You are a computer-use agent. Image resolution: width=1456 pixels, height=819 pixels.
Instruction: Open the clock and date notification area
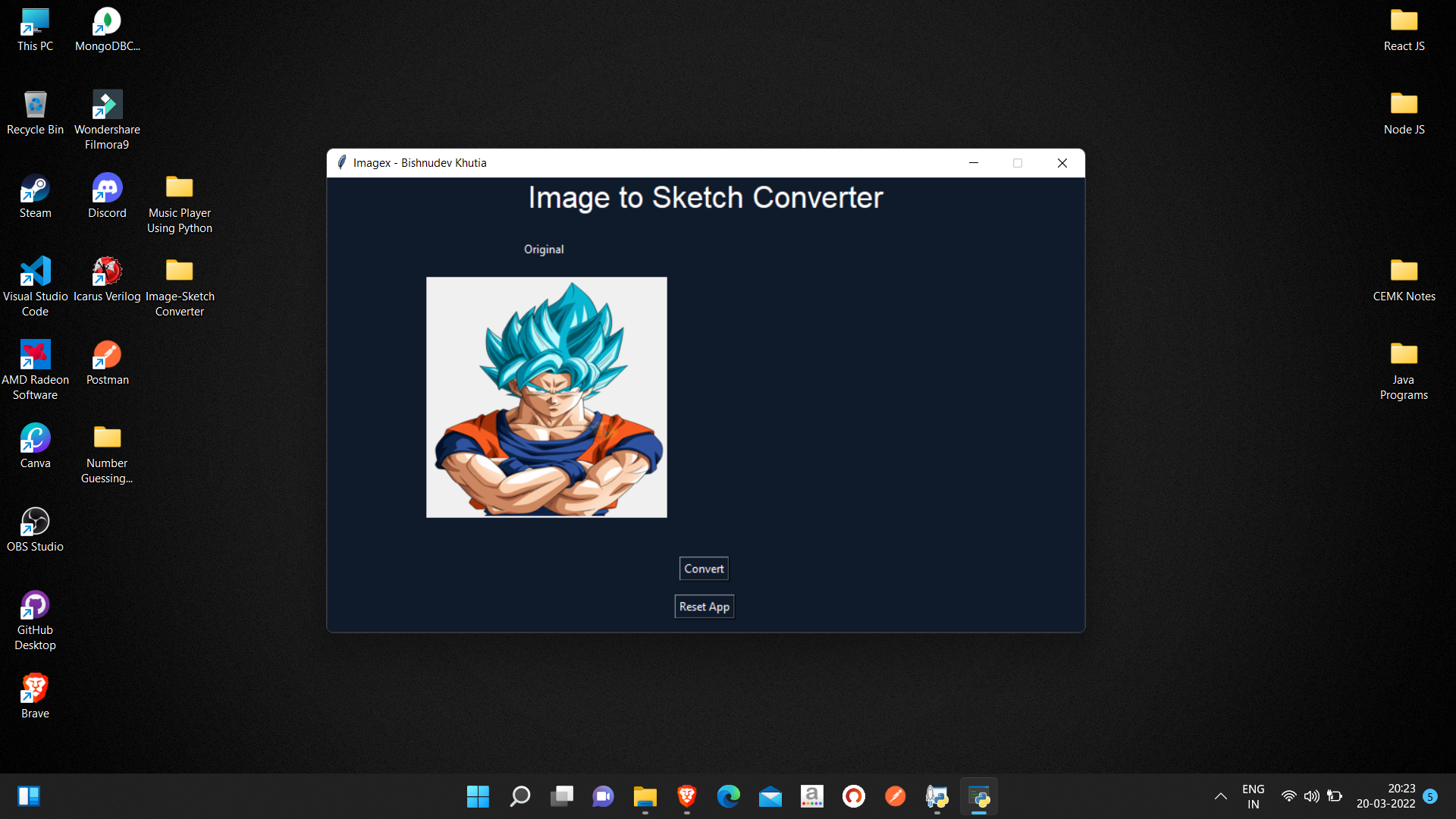1385,796
